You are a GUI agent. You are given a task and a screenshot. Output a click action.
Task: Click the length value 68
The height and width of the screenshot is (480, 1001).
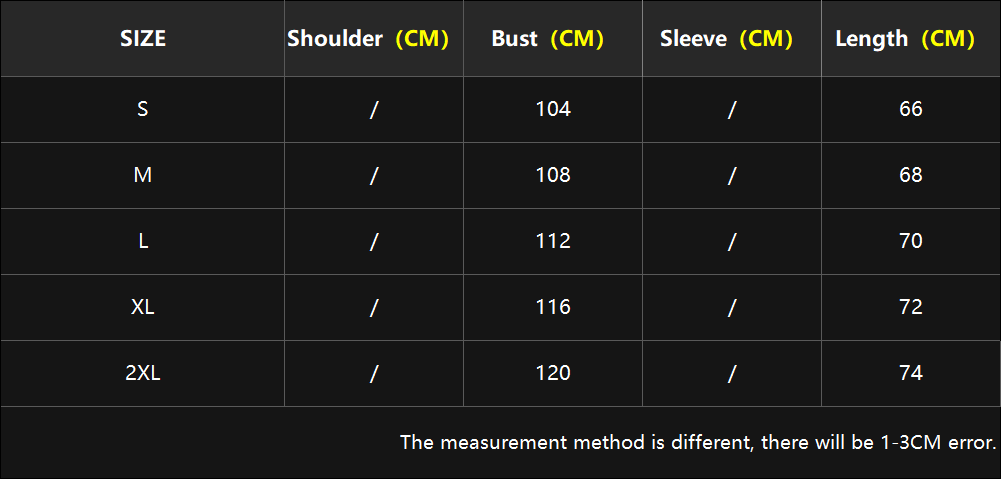[910, 175]
